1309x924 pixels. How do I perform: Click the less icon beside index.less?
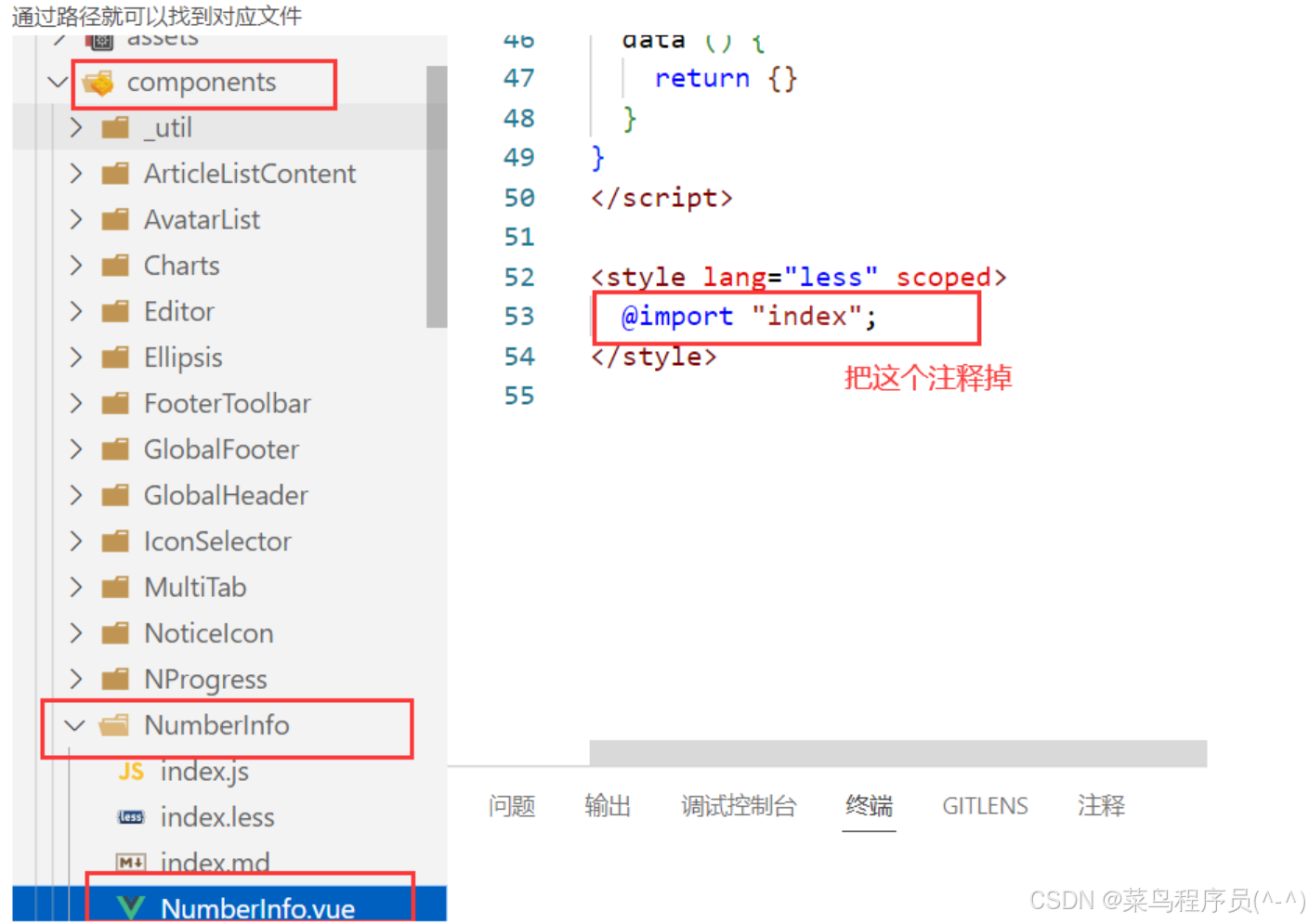click(x=131, y=817)
